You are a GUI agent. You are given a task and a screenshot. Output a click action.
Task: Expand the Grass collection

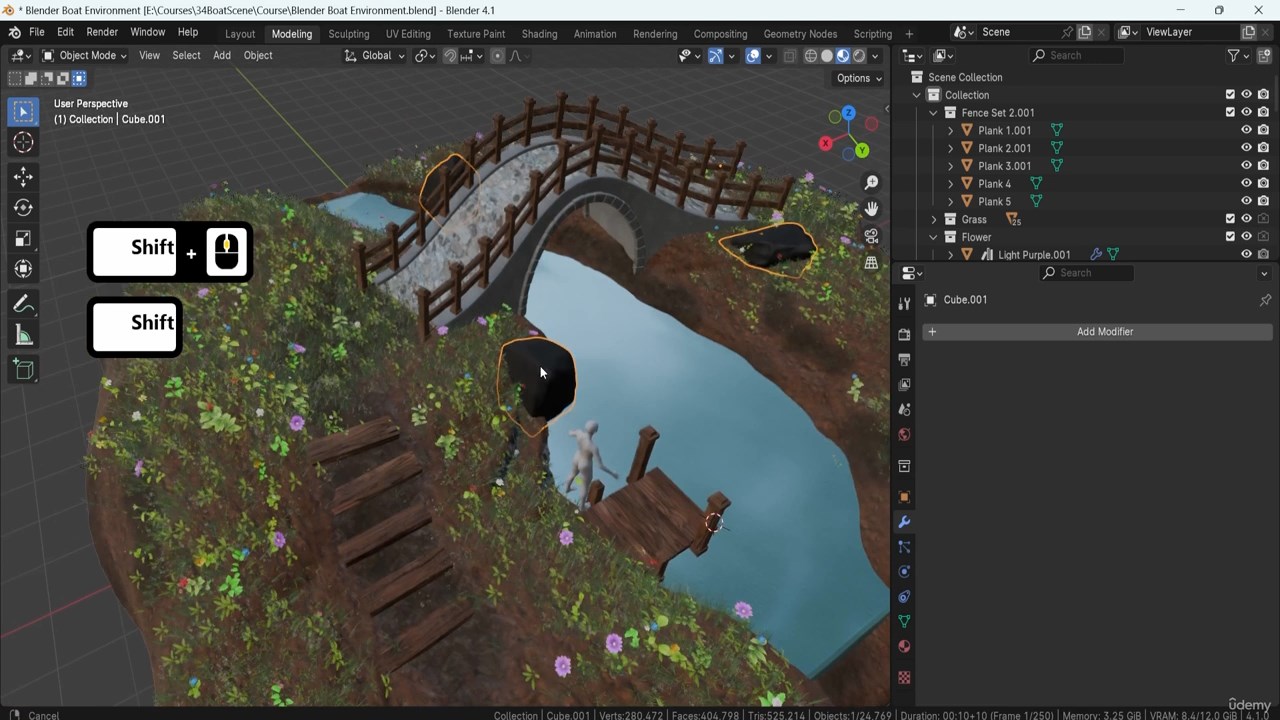coord(933,219)
